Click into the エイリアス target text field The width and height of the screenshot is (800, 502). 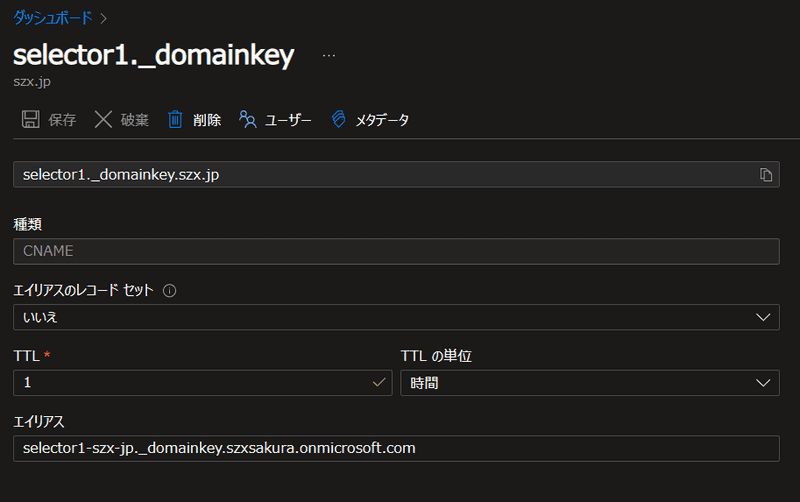(396, 448)
